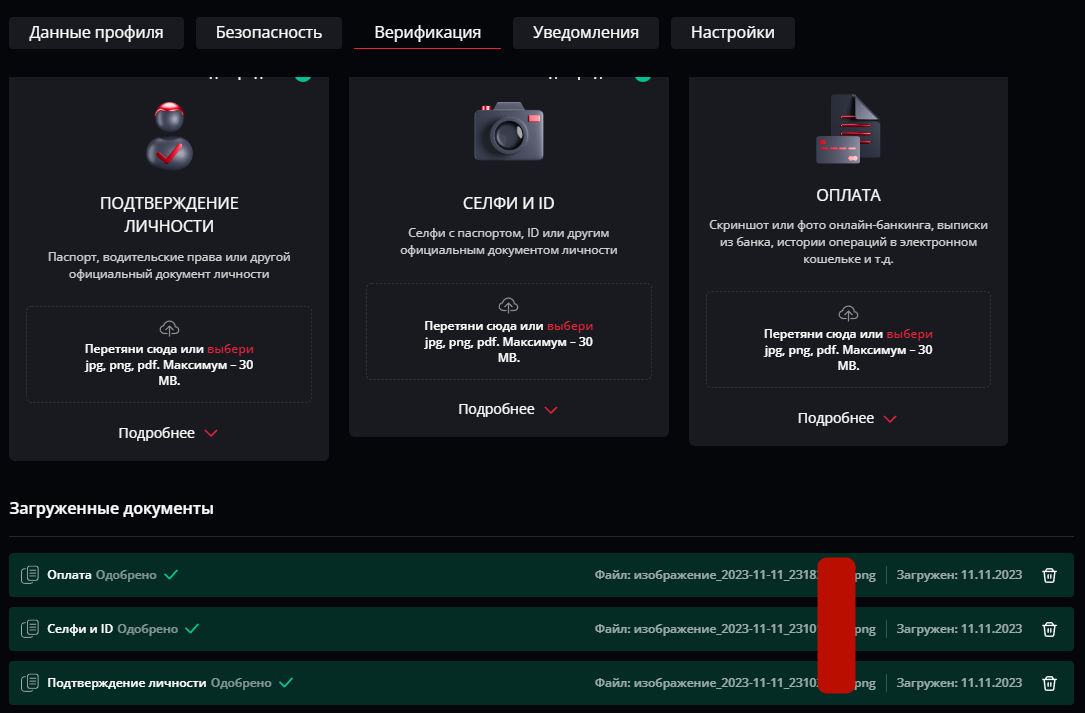1085x713 pixels.
Task: Open the Данные профиля tab
Action: coord(96,33)
